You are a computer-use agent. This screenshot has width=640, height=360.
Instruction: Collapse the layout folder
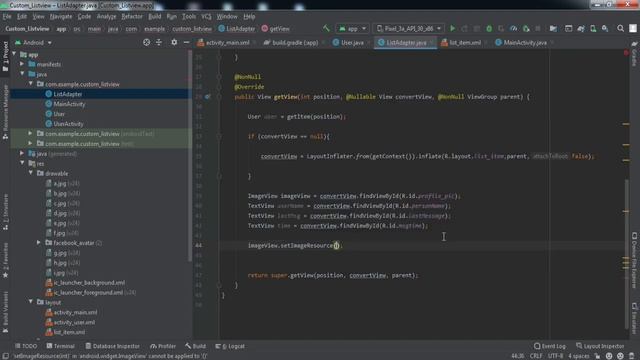coord(31,302)
